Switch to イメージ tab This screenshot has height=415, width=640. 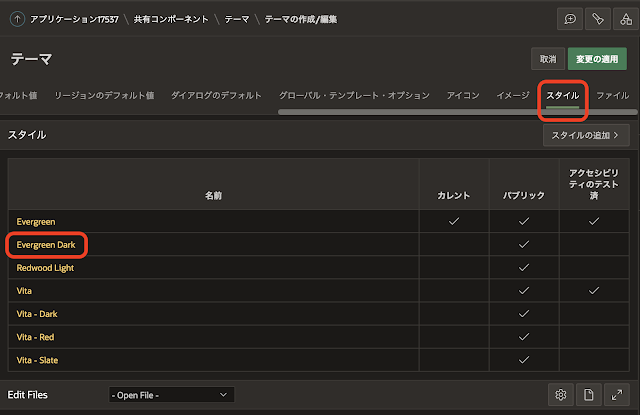tap(513, 95)
